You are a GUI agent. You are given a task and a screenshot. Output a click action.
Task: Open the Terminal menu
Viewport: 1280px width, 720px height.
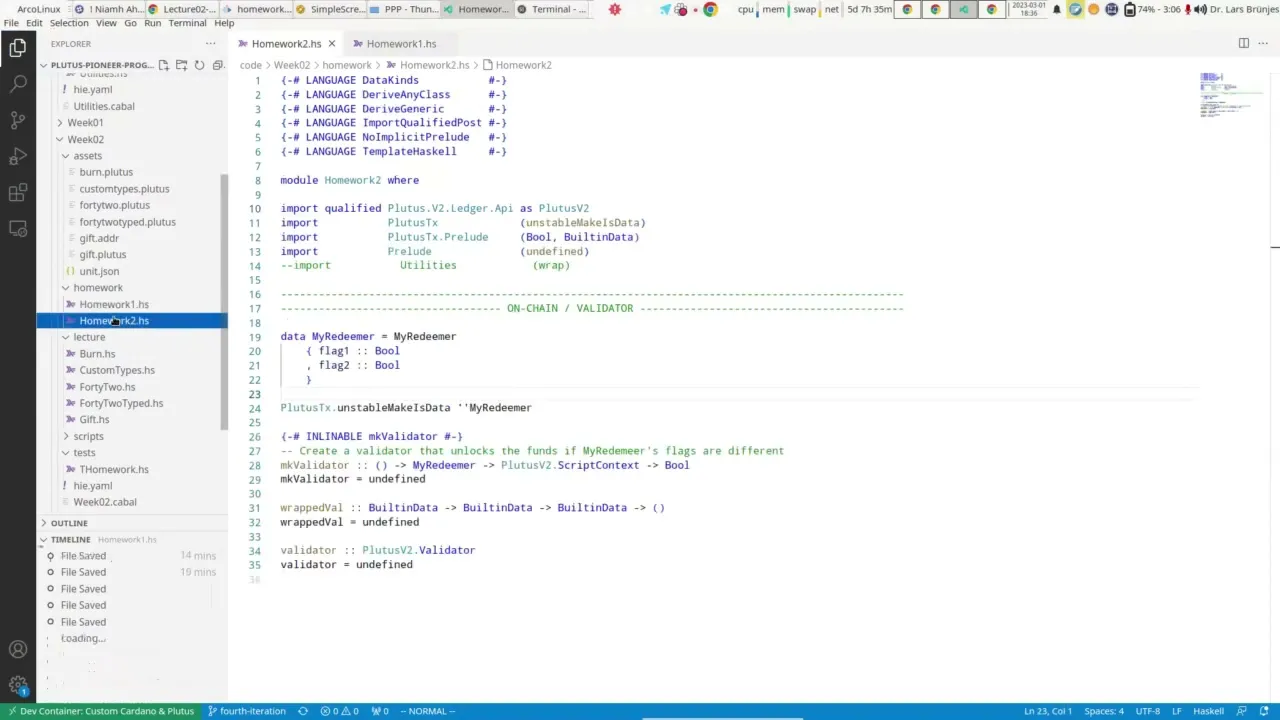(187, 23)
